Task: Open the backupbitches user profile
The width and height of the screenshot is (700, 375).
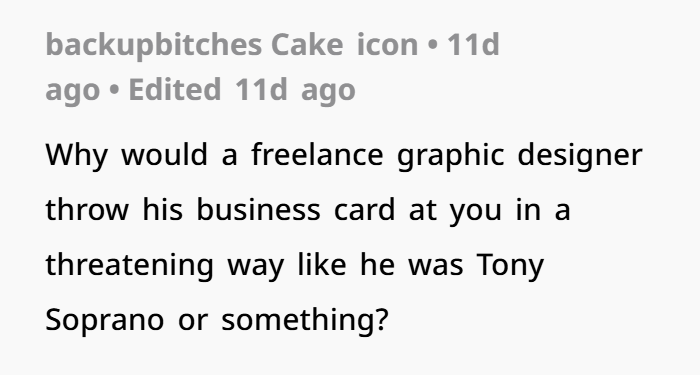Action: [x=154, y=45]
